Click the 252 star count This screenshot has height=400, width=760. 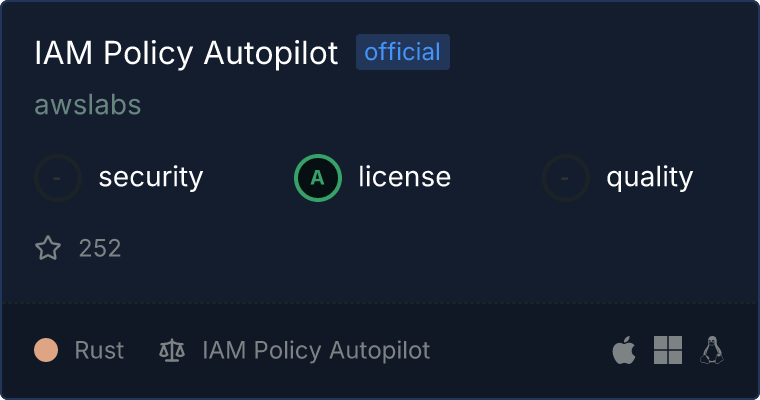pyautogui.click(x=100, y=248)
